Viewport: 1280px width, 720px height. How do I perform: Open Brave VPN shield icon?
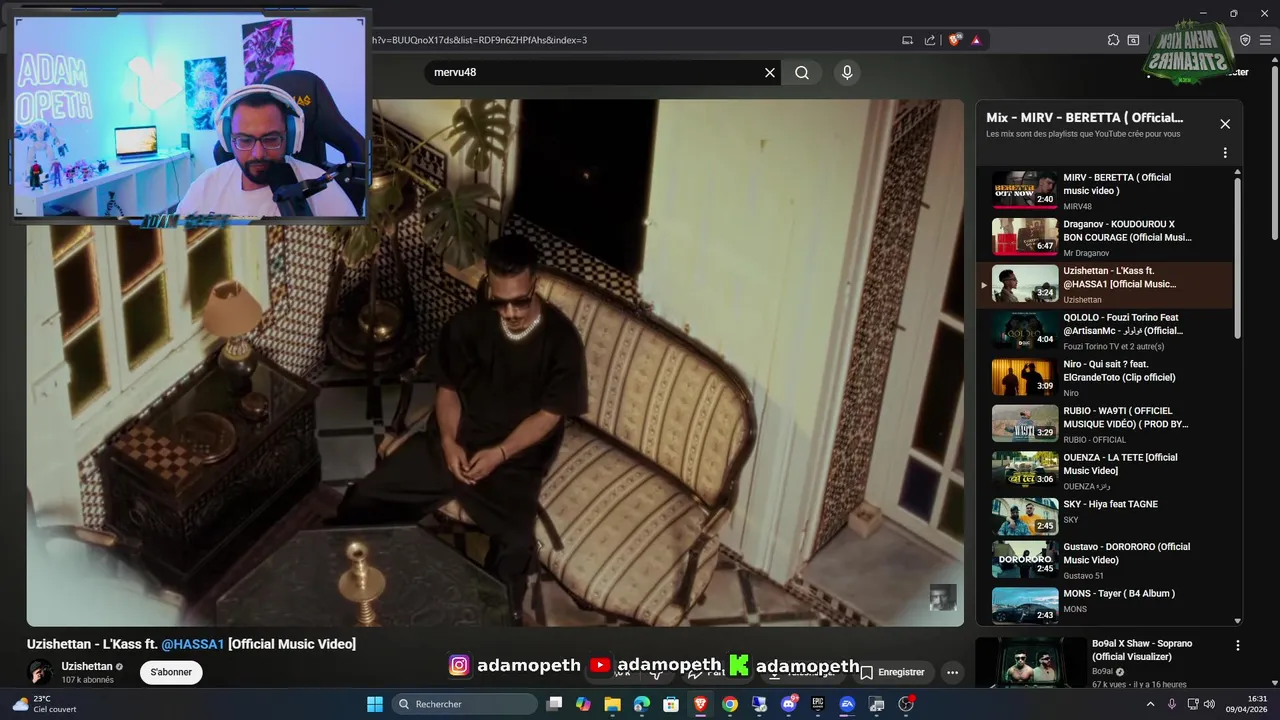click(x=1245, y=40)
